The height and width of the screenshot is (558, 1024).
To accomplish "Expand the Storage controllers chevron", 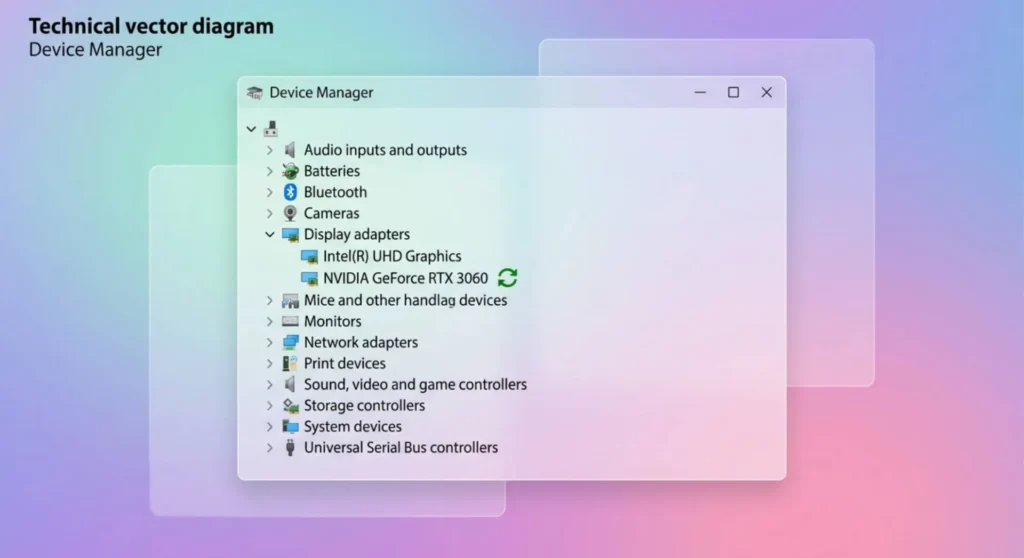I will pos(270,406).
